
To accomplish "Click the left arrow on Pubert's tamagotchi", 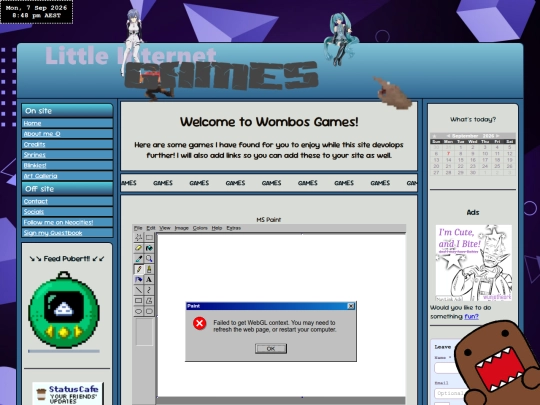I will click(49, 332).
